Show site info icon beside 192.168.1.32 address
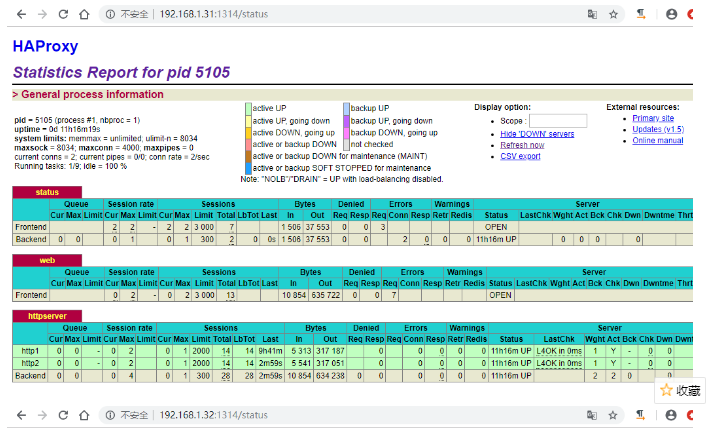 coord(110,415)
